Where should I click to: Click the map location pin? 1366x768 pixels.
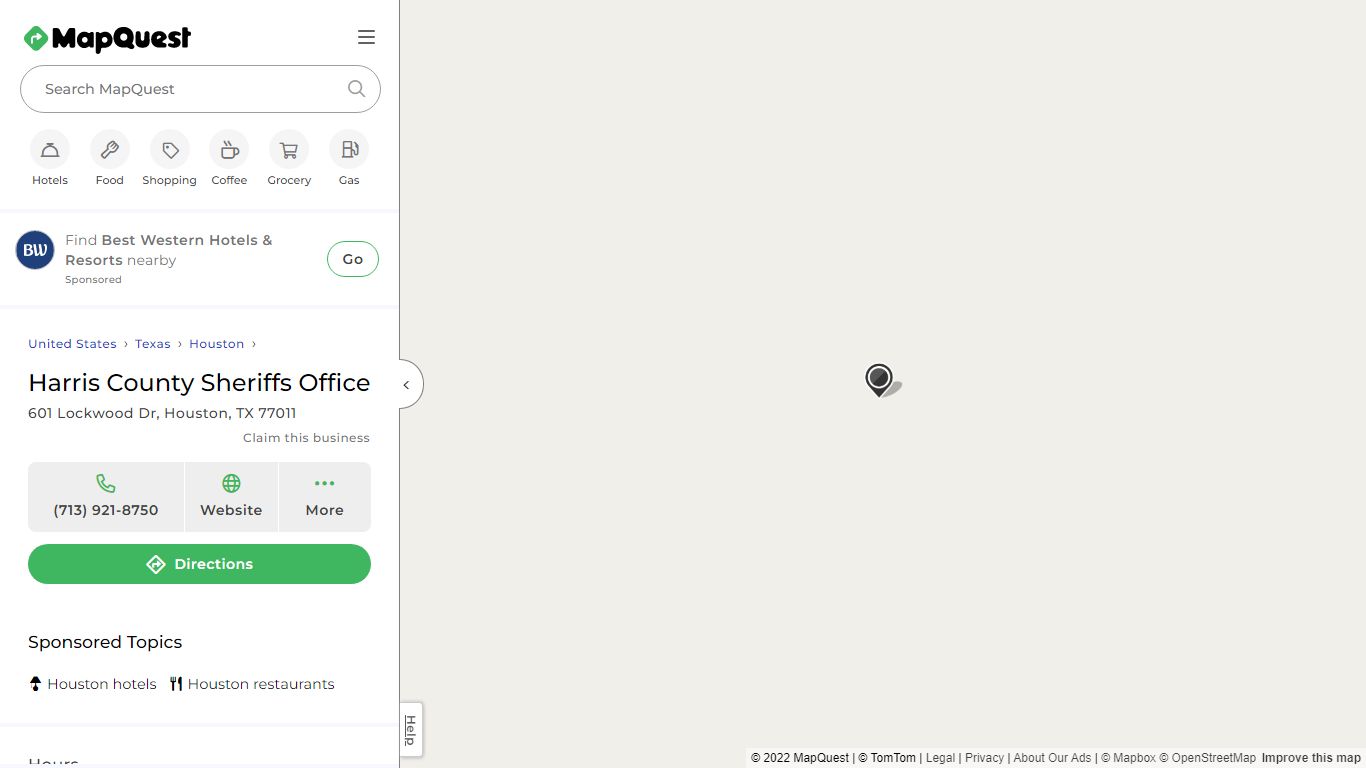point(879,380)
